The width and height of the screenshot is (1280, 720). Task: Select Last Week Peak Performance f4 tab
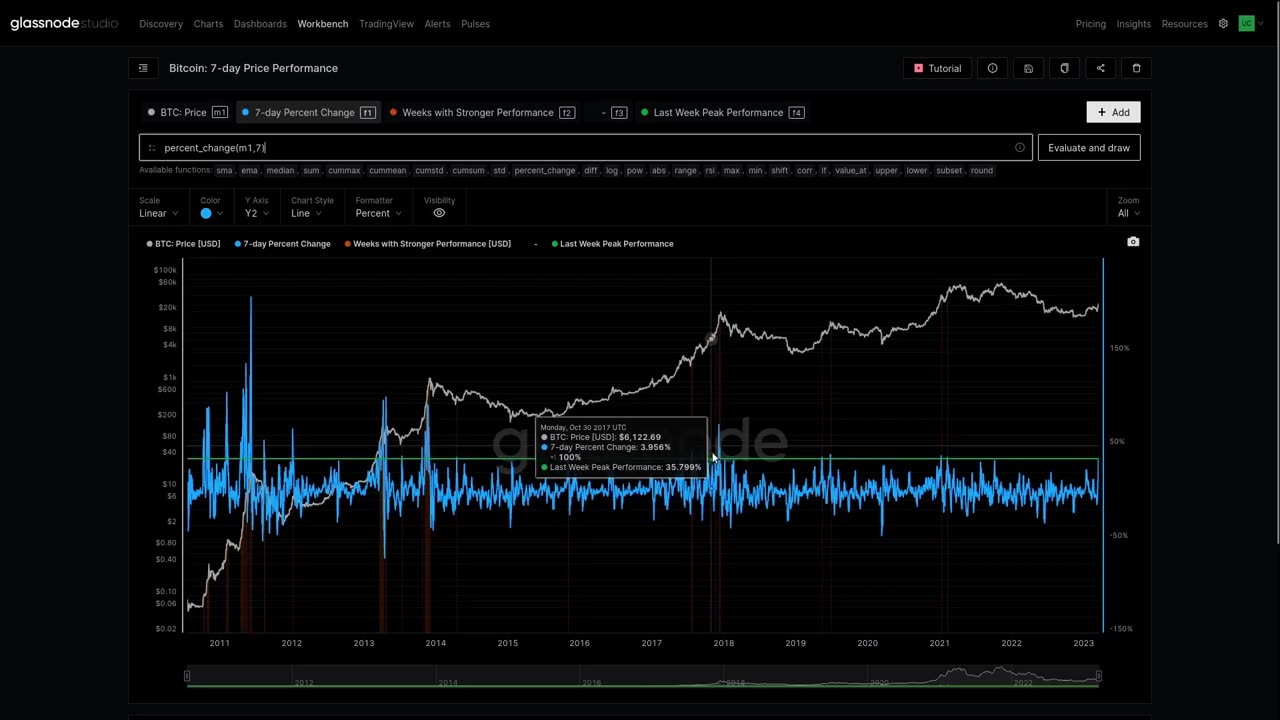pyautogui.click(x=721, y=112)
